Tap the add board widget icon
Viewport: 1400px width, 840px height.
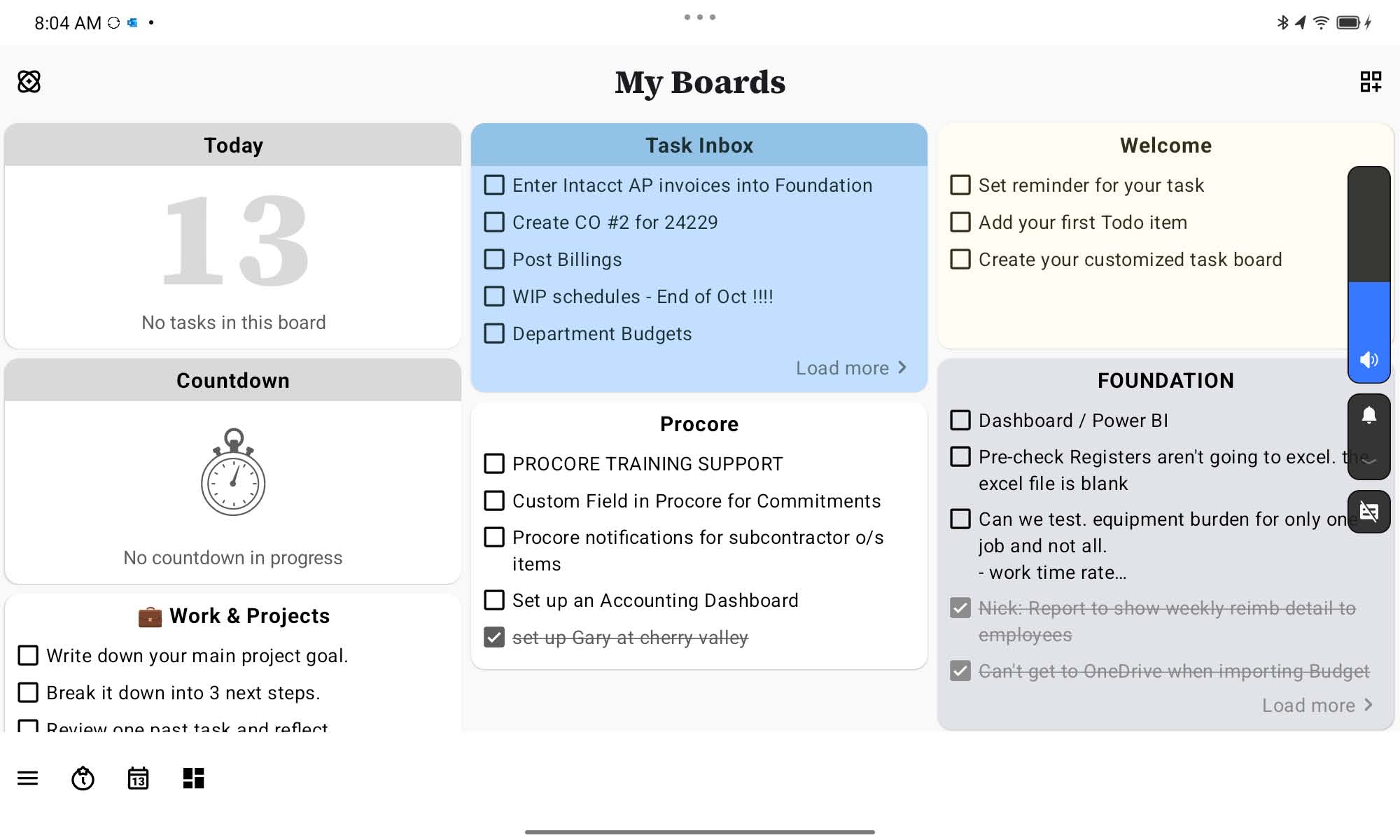(1370, 82)
